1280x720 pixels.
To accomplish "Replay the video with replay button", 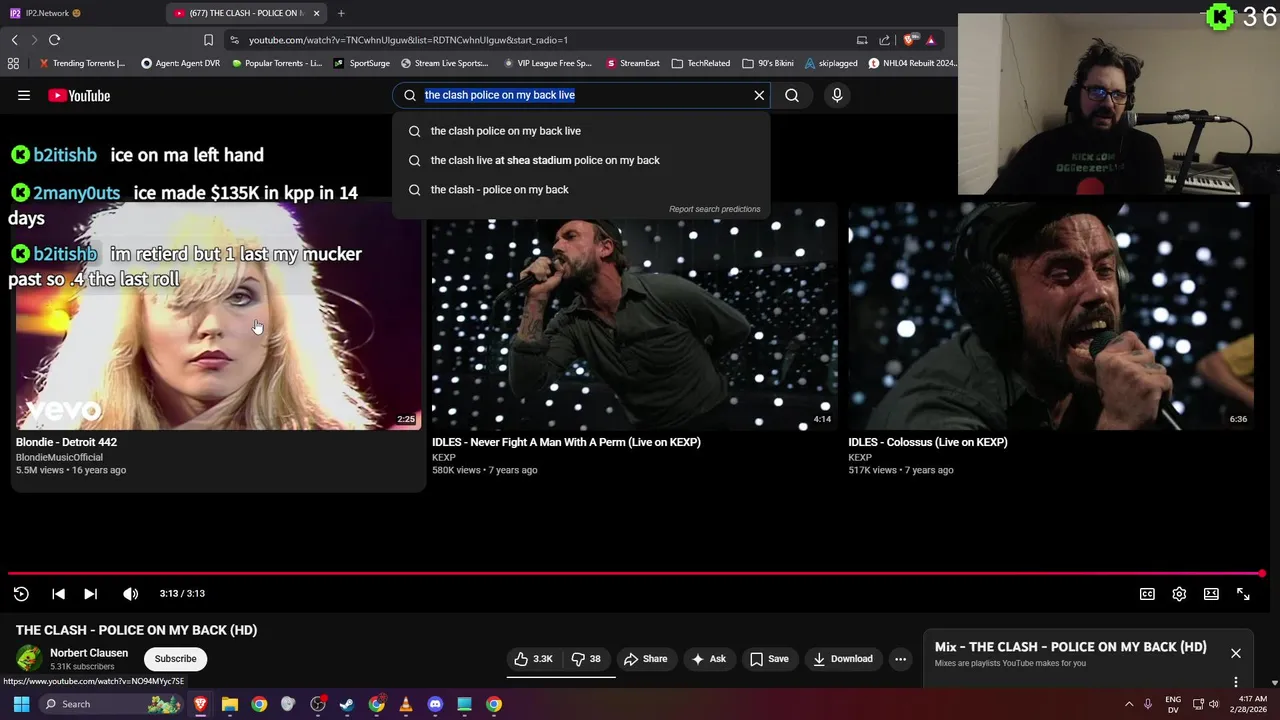I will point(21,593).
